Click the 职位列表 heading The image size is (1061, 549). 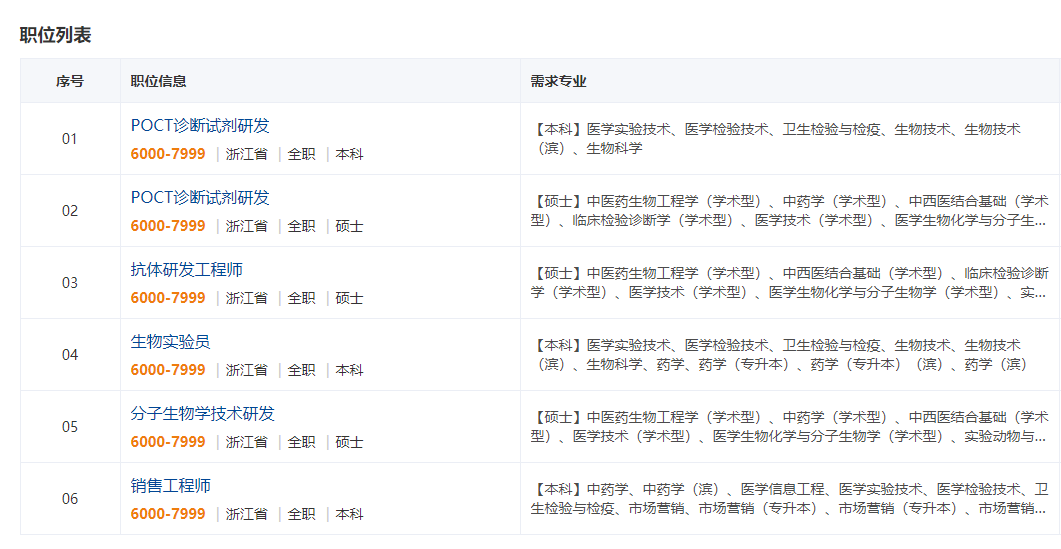pyautogui.click(x=55, y=35)
